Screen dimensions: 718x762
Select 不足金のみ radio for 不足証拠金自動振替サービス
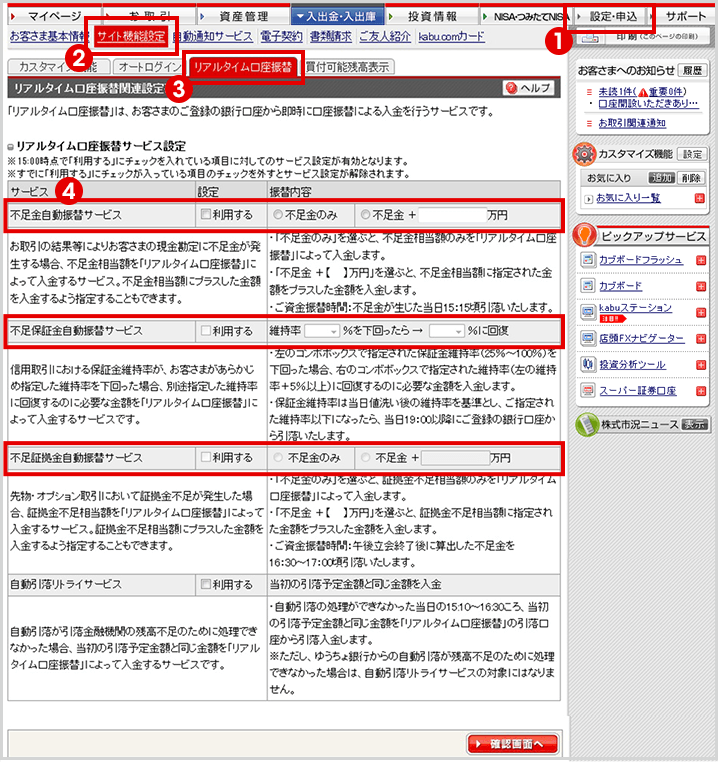tap(278, 457)
